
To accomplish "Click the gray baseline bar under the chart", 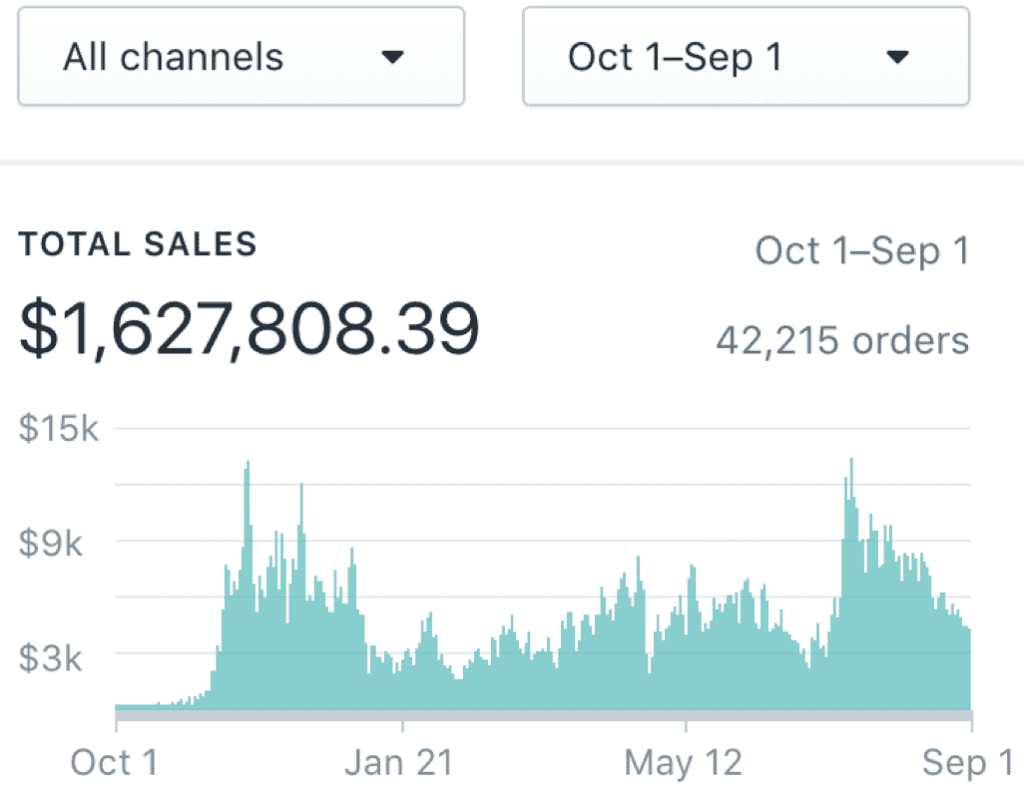I will (544, 716).
